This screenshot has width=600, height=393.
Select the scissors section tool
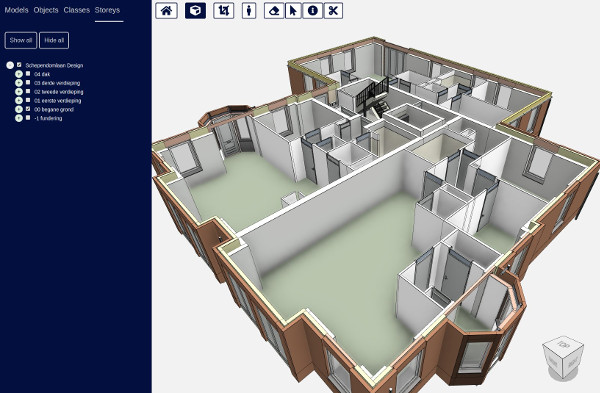pyautogui.click(x=333, y=11)
